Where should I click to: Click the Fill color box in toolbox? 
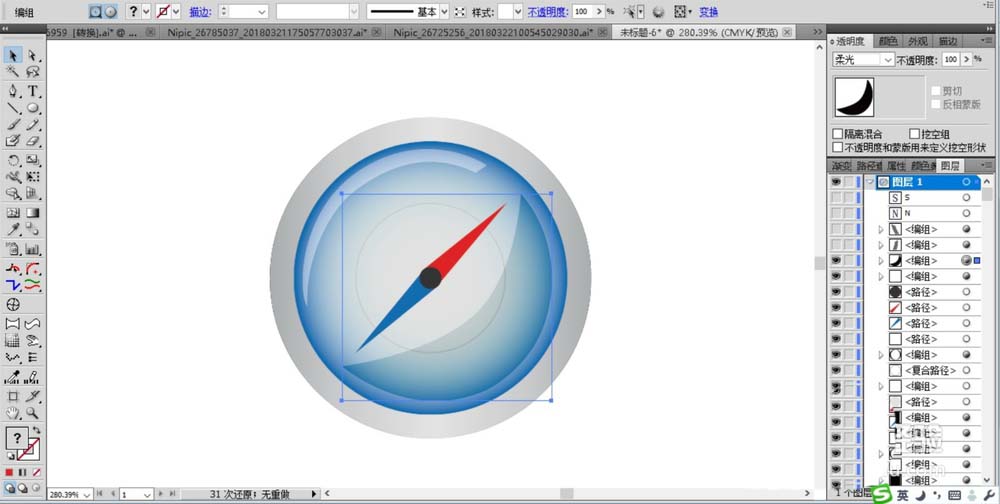click(17, 438)
